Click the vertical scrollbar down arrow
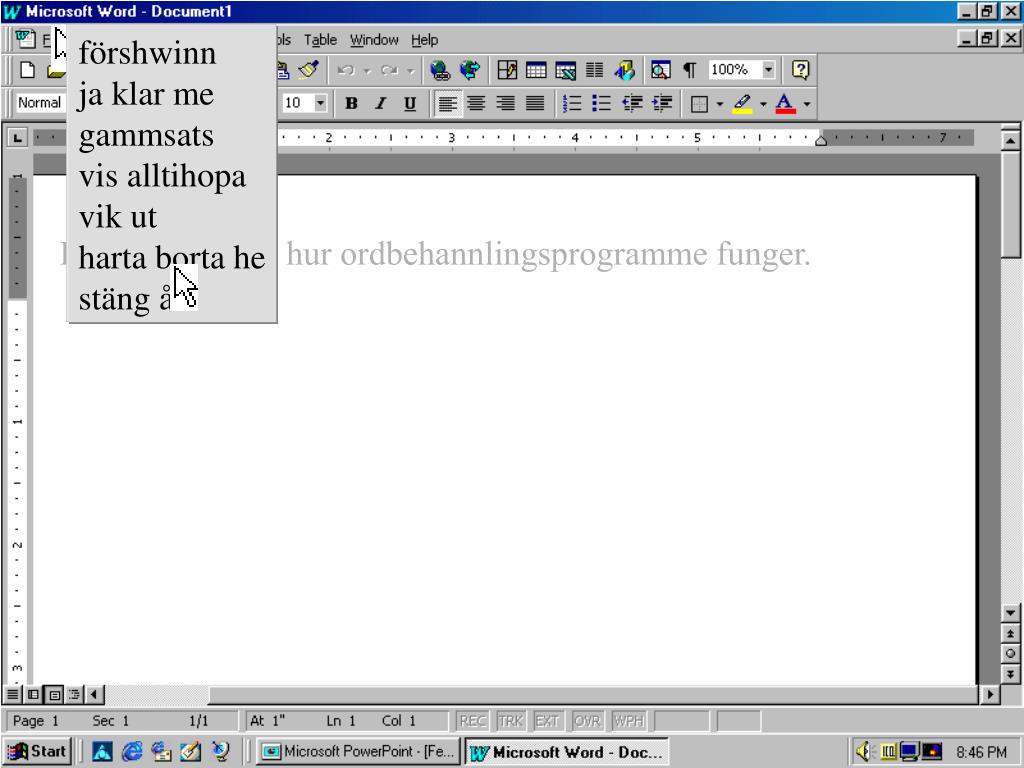 pos(1010,613)
